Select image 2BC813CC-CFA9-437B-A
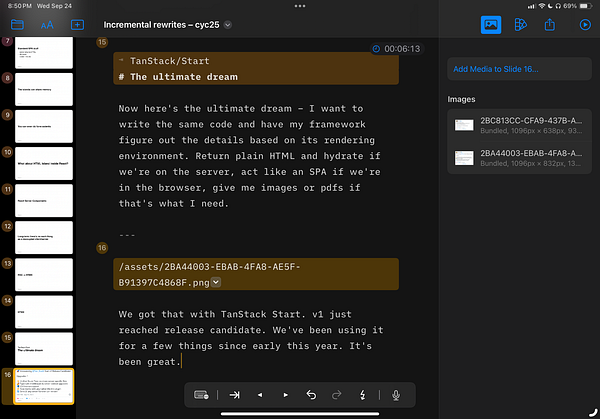This screenshot has width=600, height=419. pyautogui.click(x=519, y=126)
